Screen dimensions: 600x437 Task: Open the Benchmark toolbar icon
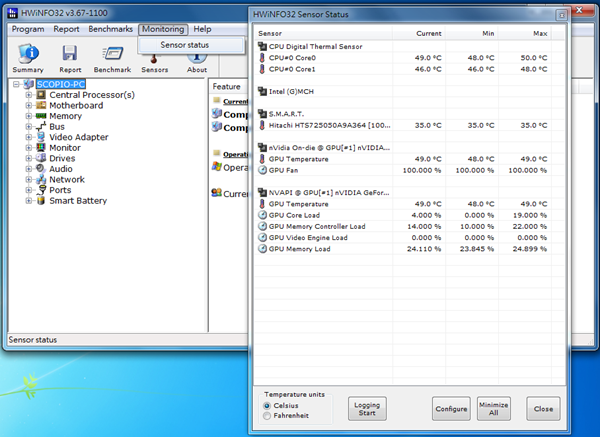coord(112,55)
